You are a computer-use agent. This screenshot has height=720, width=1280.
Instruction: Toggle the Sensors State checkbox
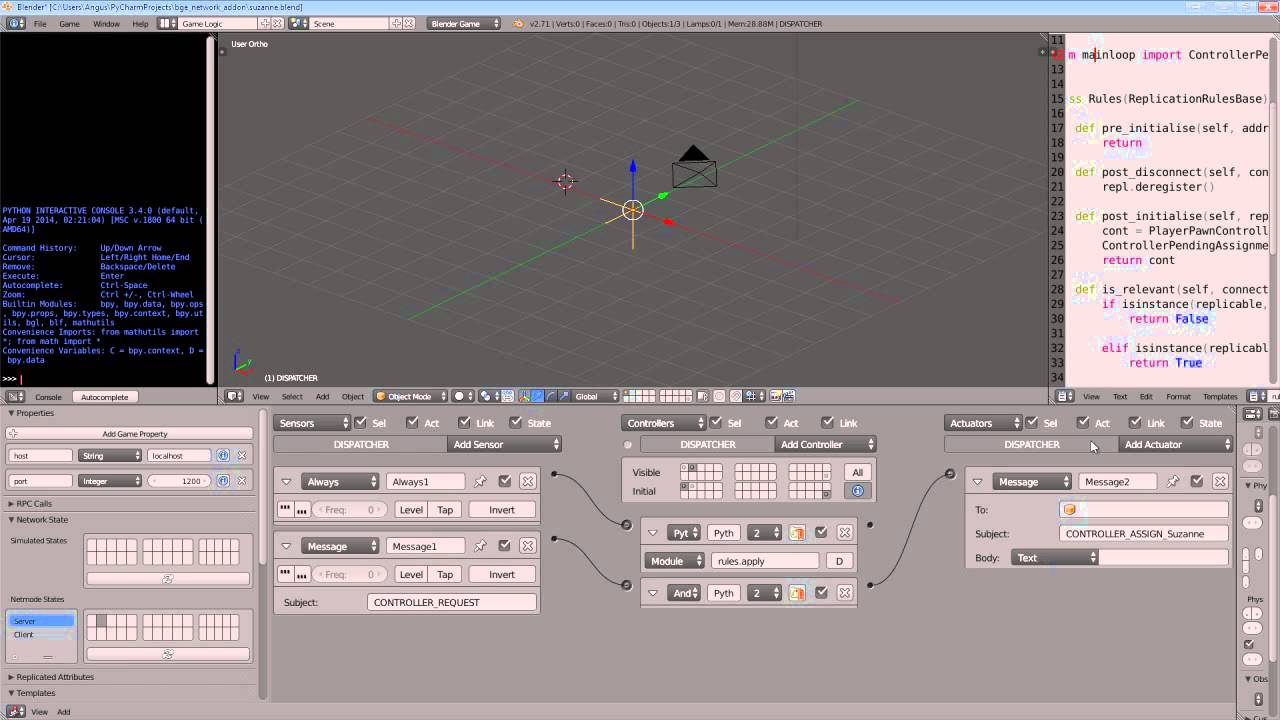(516, 423)
